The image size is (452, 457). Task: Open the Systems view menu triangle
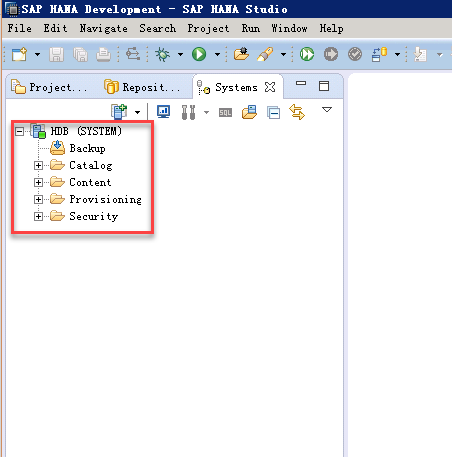click(327, 110)
